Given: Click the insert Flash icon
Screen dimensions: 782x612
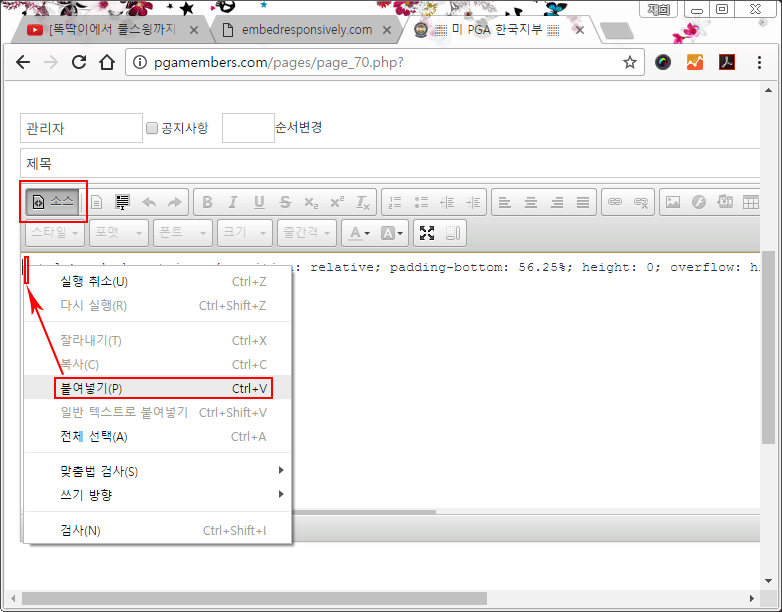Looking at the screenshot, I should [x=699, y=202].
